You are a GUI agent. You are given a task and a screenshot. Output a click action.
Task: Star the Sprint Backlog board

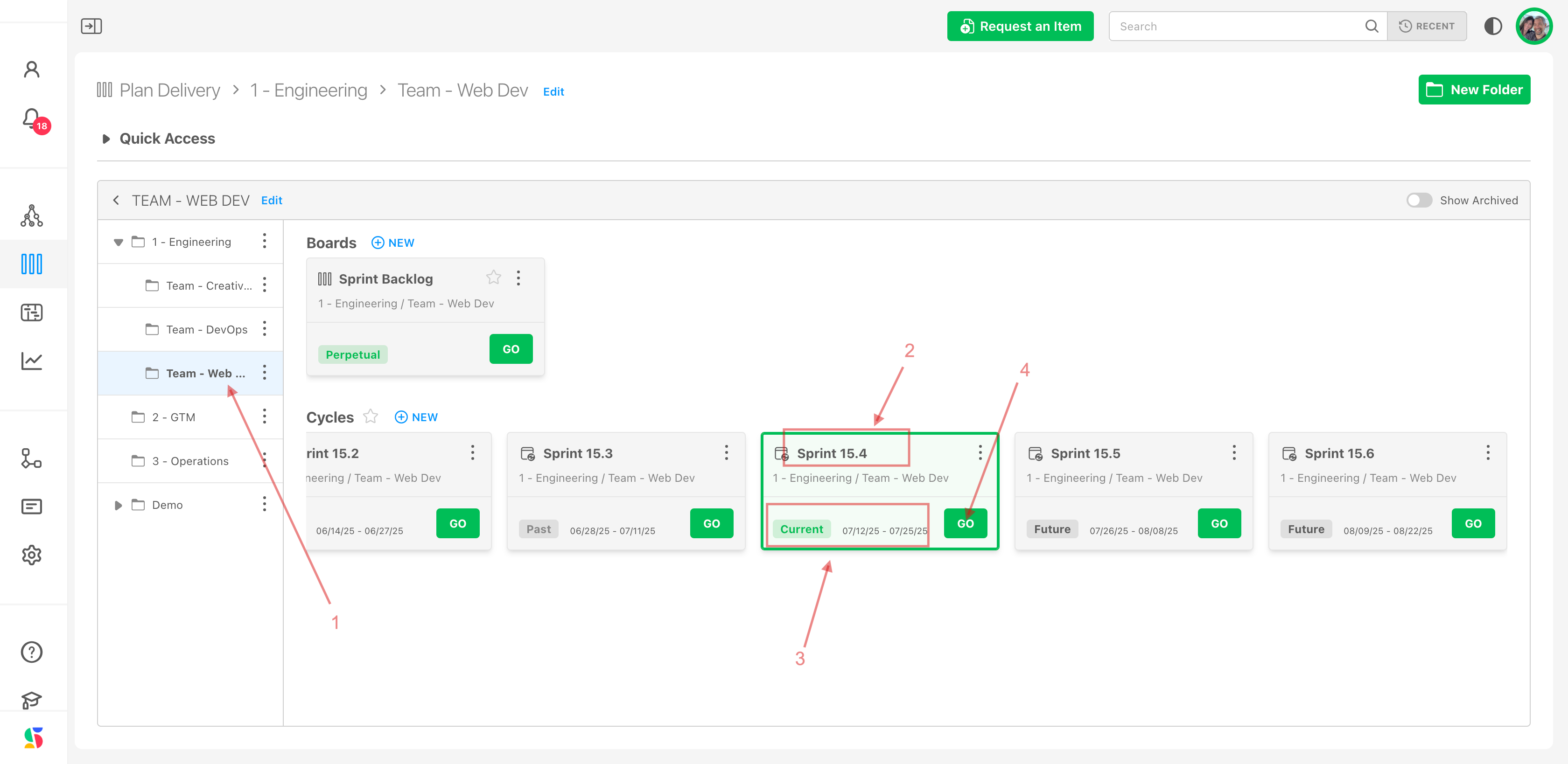point(494,278)
